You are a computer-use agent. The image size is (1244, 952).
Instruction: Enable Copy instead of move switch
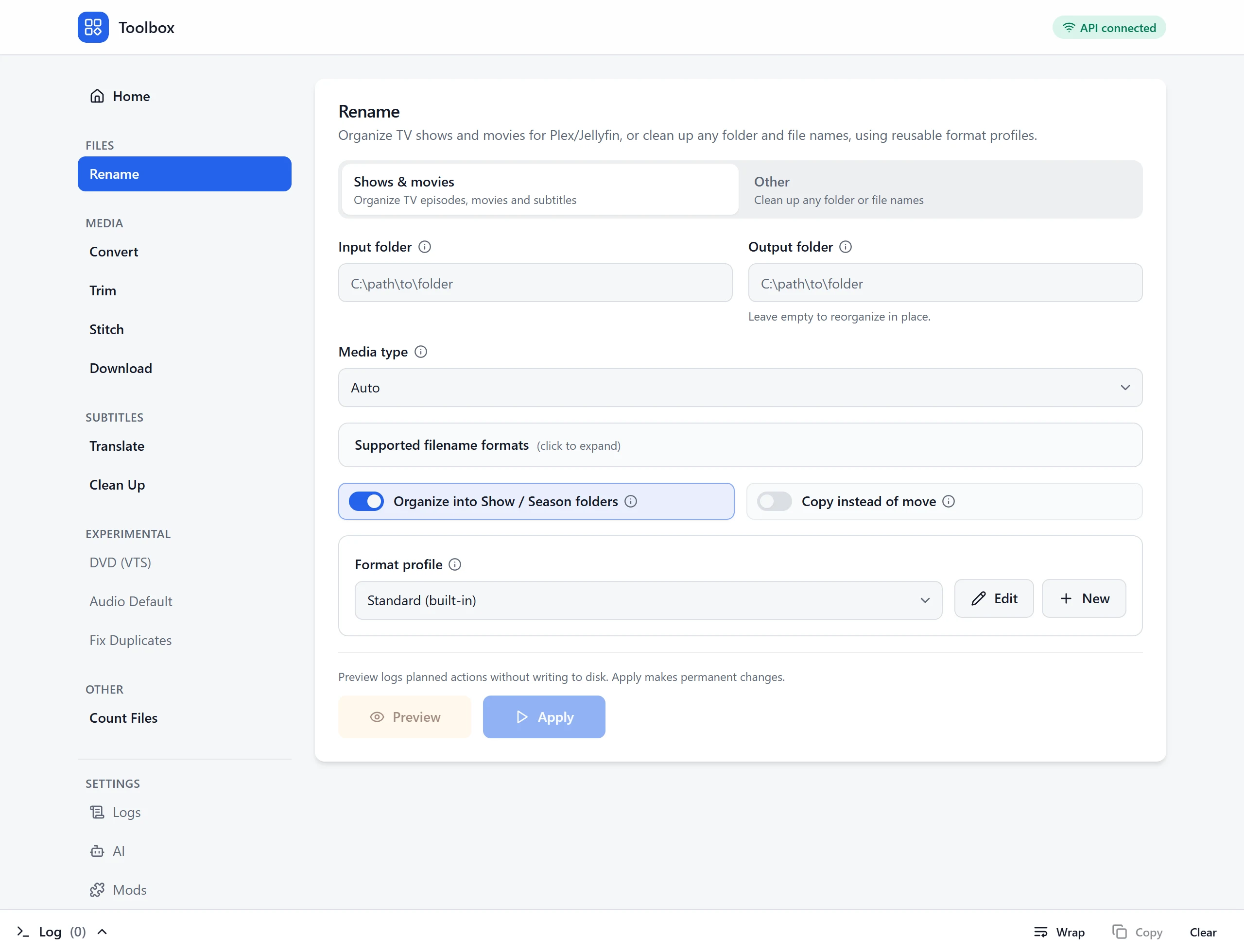click(775, 501)
